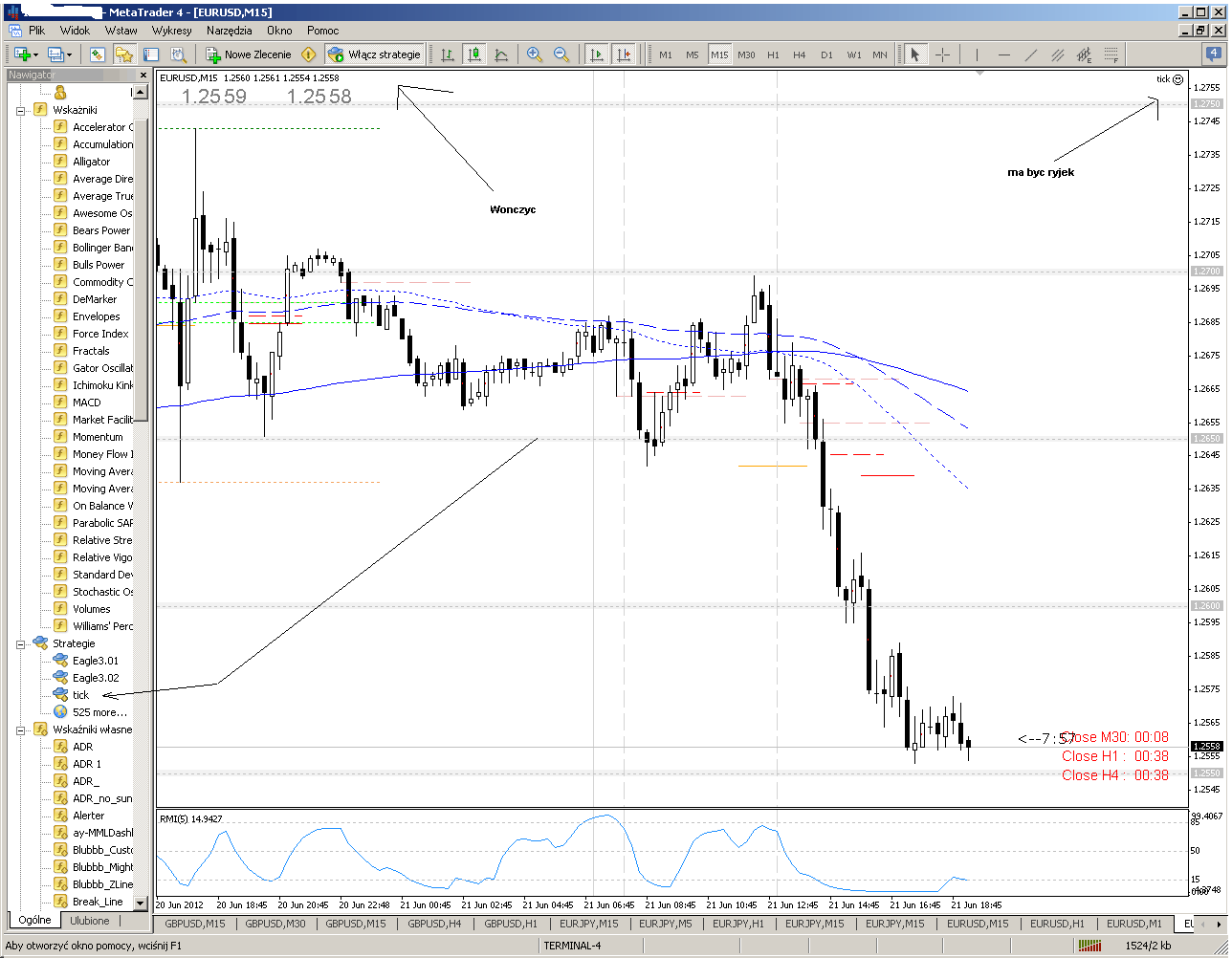Close the Nawigator panel

(143, 75)
